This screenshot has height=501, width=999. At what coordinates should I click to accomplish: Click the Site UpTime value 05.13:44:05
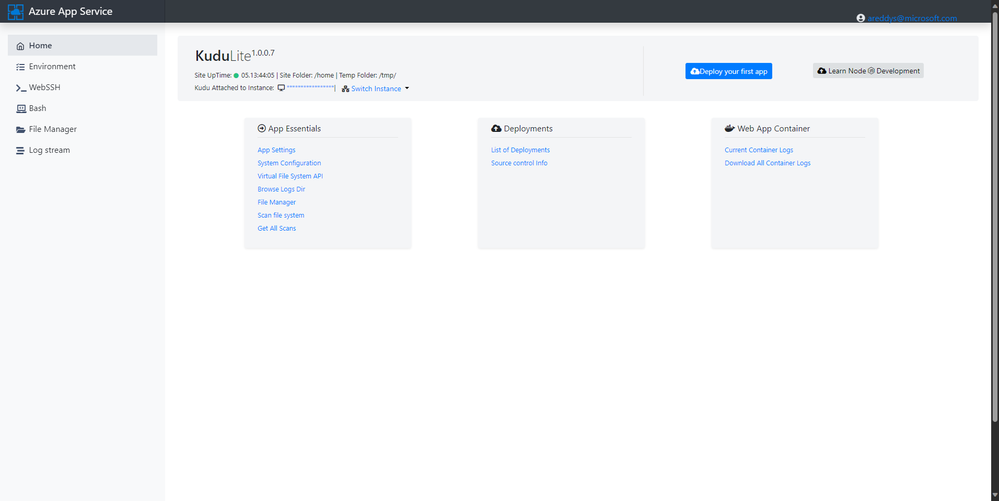(x=257, y=75)
